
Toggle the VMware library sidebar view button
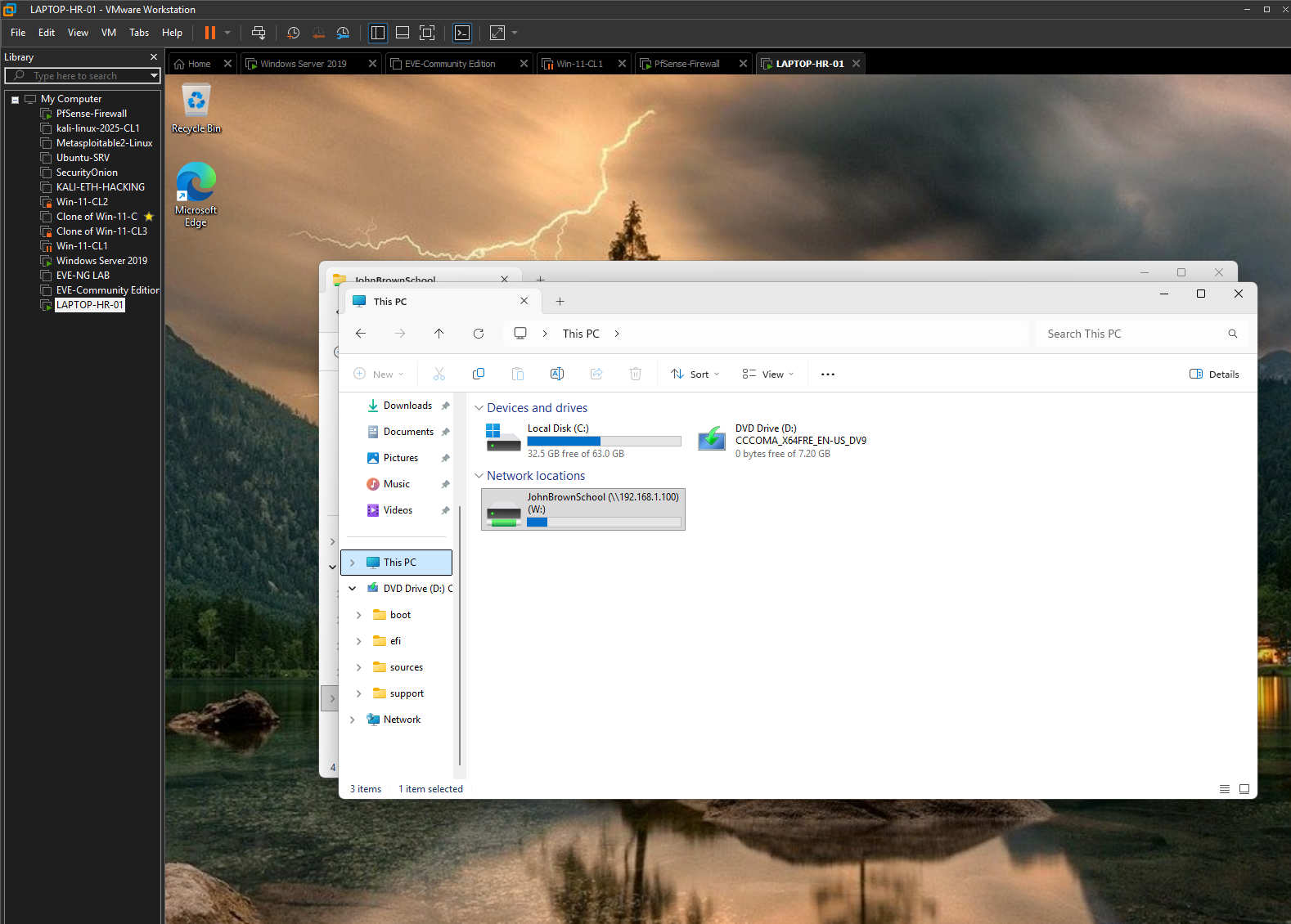point(378,33)
